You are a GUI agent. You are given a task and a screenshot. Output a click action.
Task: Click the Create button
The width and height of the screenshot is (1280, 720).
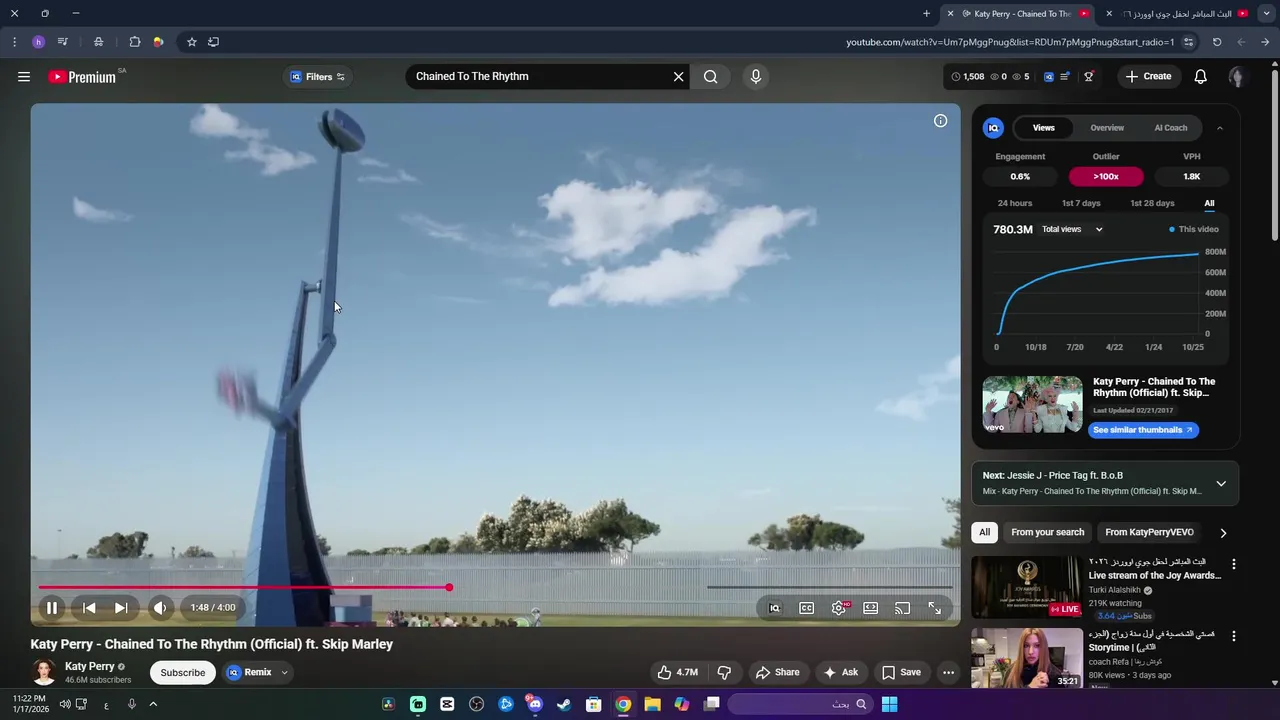[1148, 76]
